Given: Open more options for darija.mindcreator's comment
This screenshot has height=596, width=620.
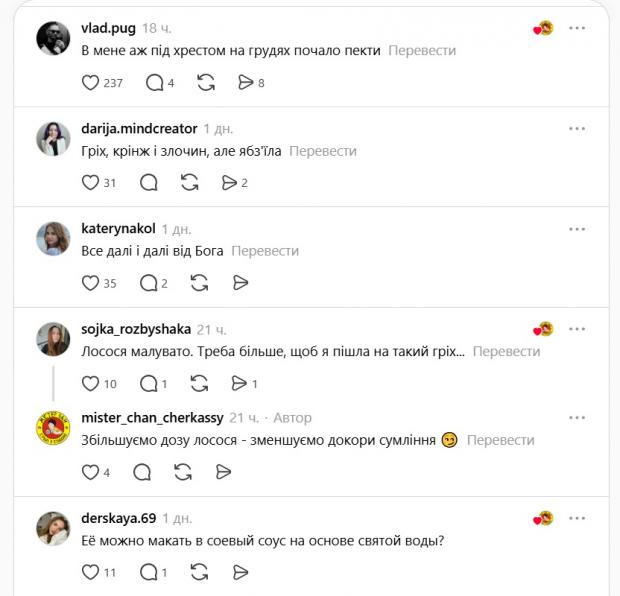Looking at the screenshot, I should pyautogui.click(x=577, y=129).
